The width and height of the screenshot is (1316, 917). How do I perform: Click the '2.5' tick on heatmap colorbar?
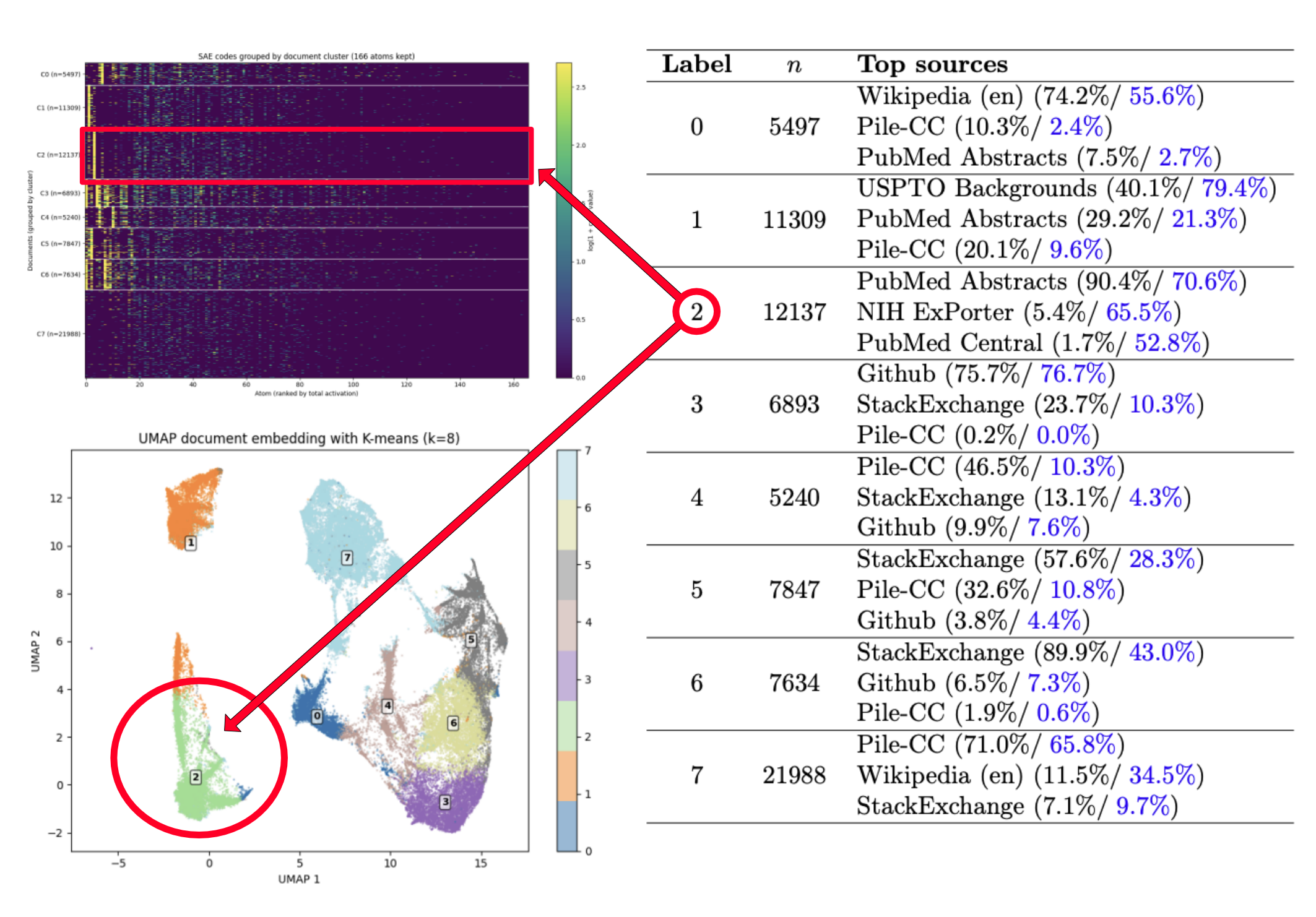581,88
